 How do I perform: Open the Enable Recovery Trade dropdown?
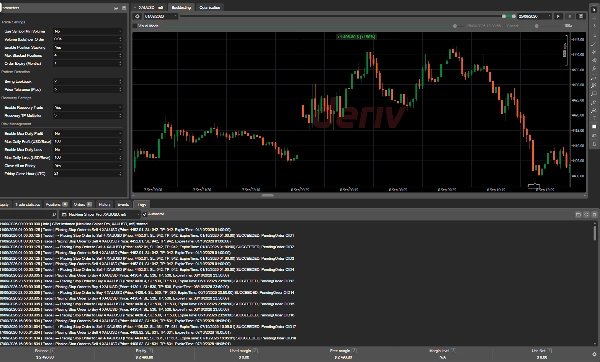(88, 108)
